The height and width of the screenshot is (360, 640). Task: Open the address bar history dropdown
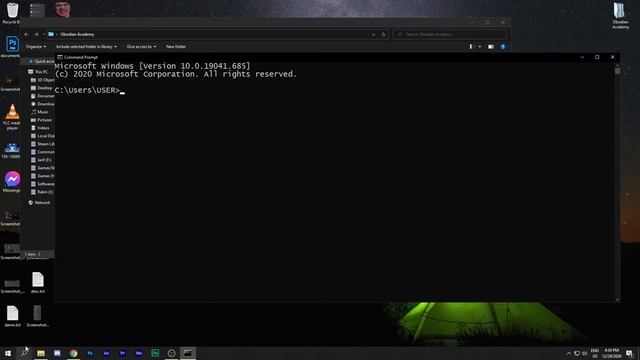373,35
